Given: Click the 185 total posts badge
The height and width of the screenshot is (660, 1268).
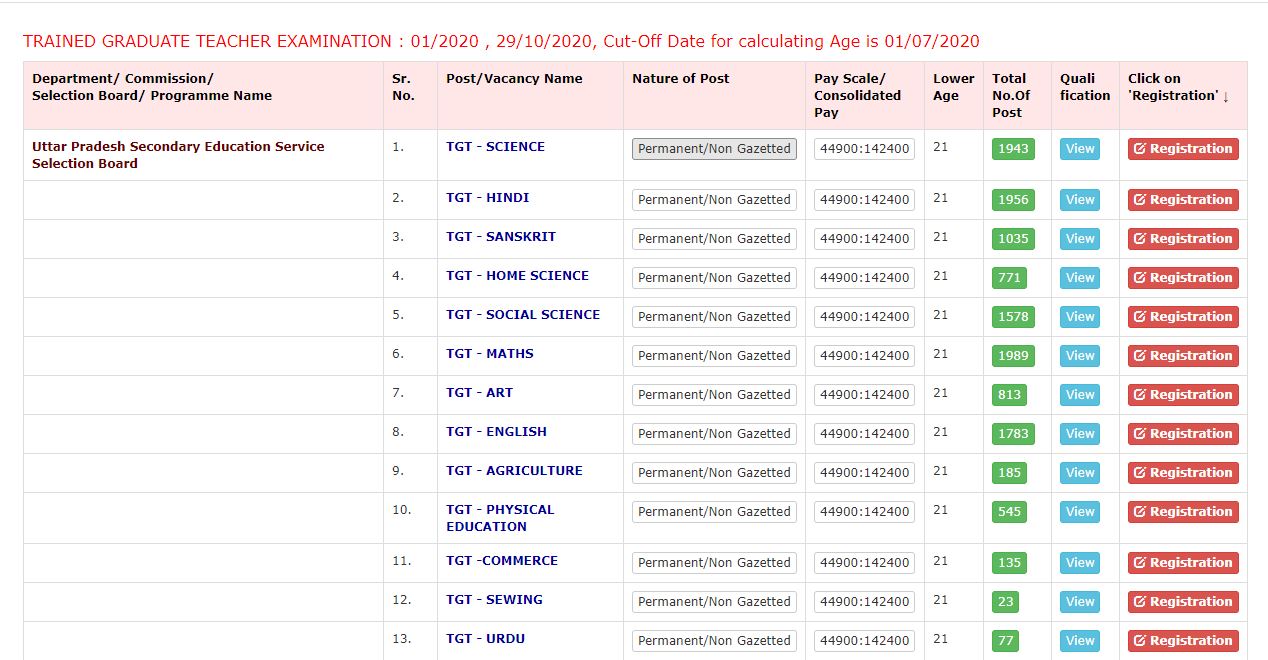Looking at the screenshot, I should [1010, 473].
